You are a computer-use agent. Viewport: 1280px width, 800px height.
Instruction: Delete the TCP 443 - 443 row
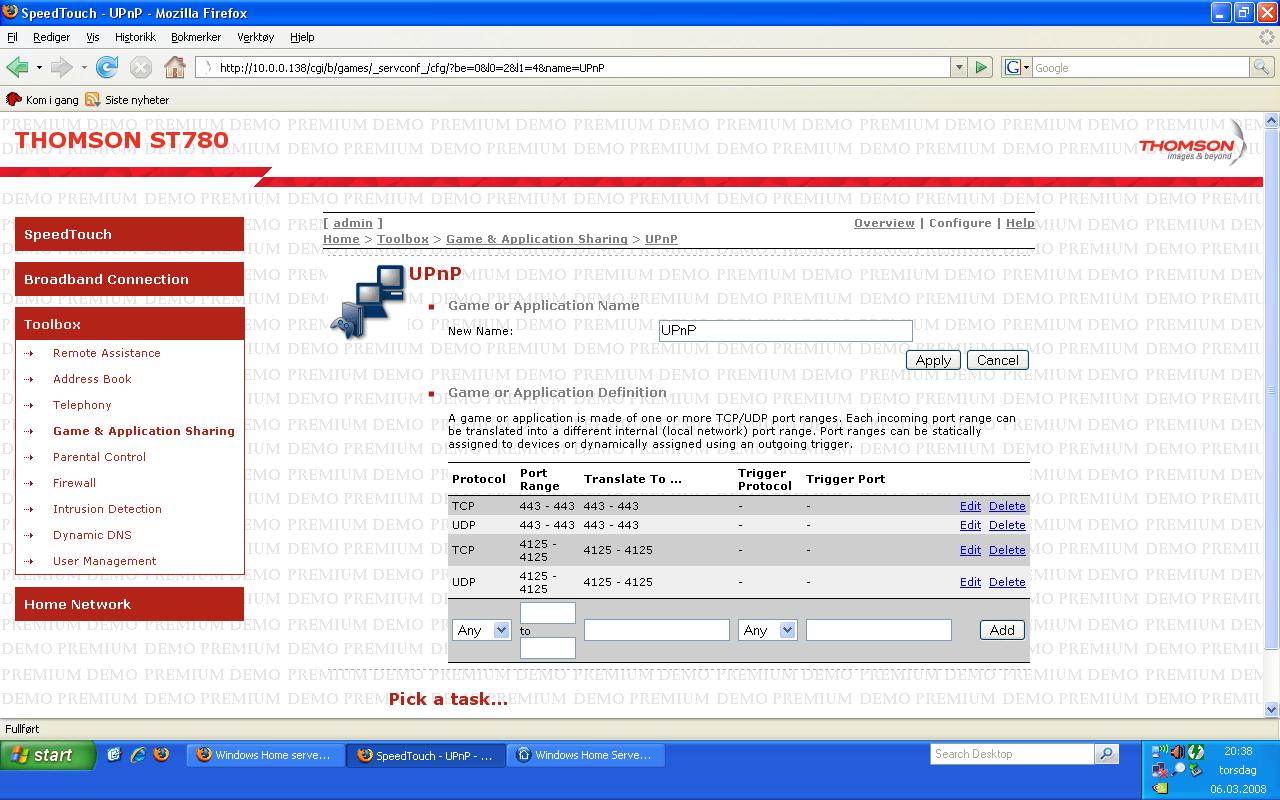pyautogui.click(x=1007, y=506)
